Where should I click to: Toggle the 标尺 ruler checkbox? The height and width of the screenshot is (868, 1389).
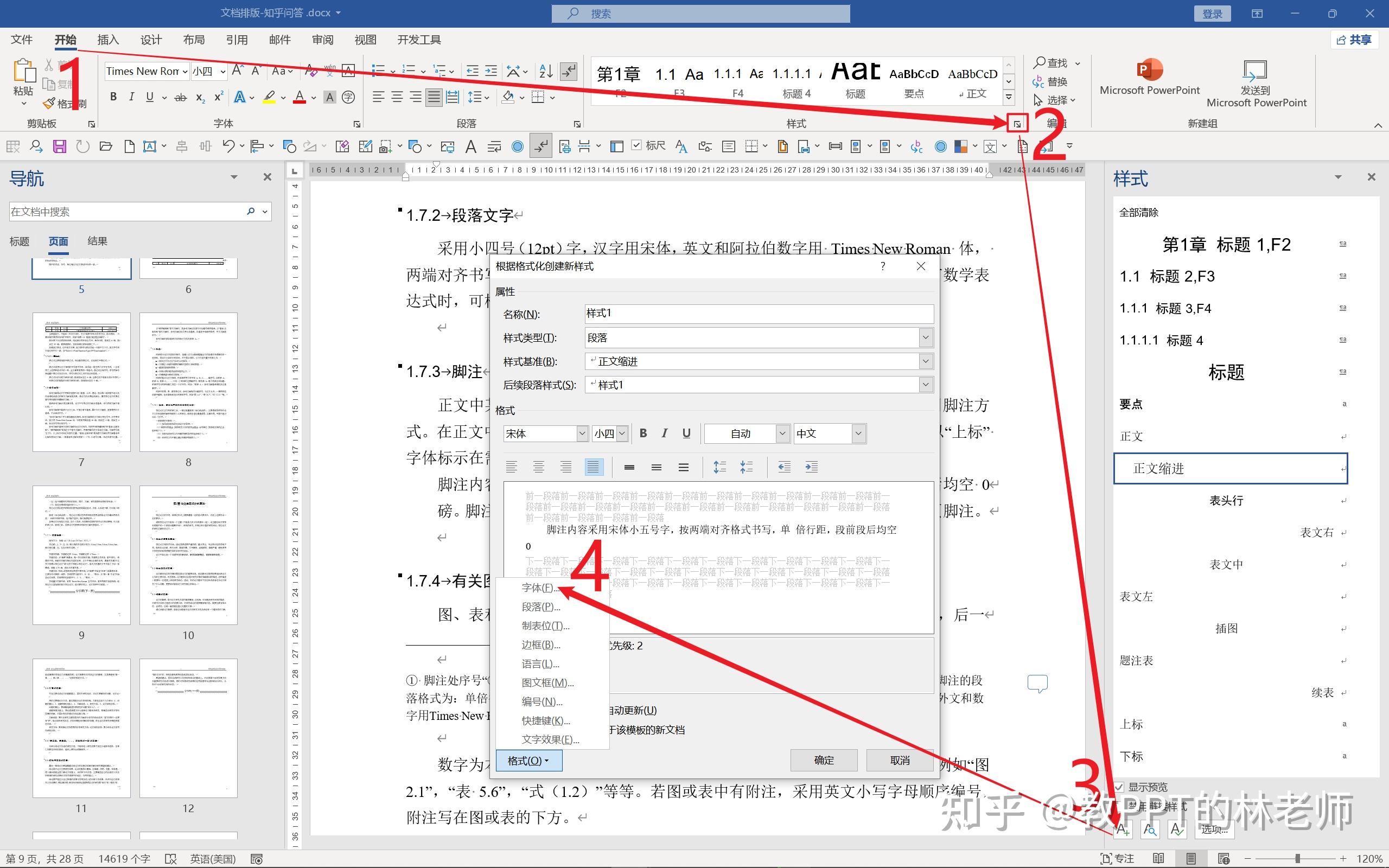(x=636, y=145)
